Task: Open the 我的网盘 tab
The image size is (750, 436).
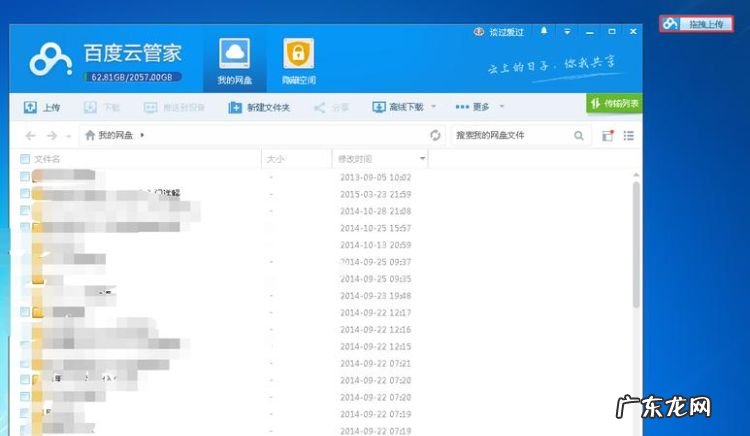Action: click(x=234, y=60)
